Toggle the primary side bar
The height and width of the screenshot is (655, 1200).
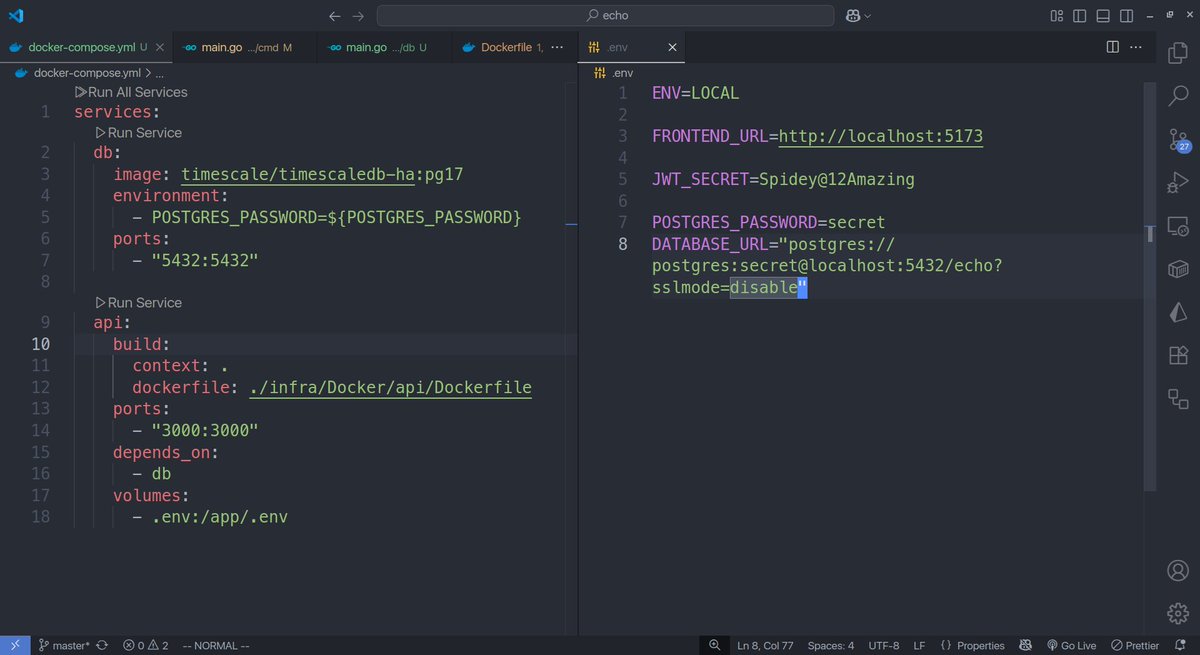pyautogui.click(x=1080, y=16)
